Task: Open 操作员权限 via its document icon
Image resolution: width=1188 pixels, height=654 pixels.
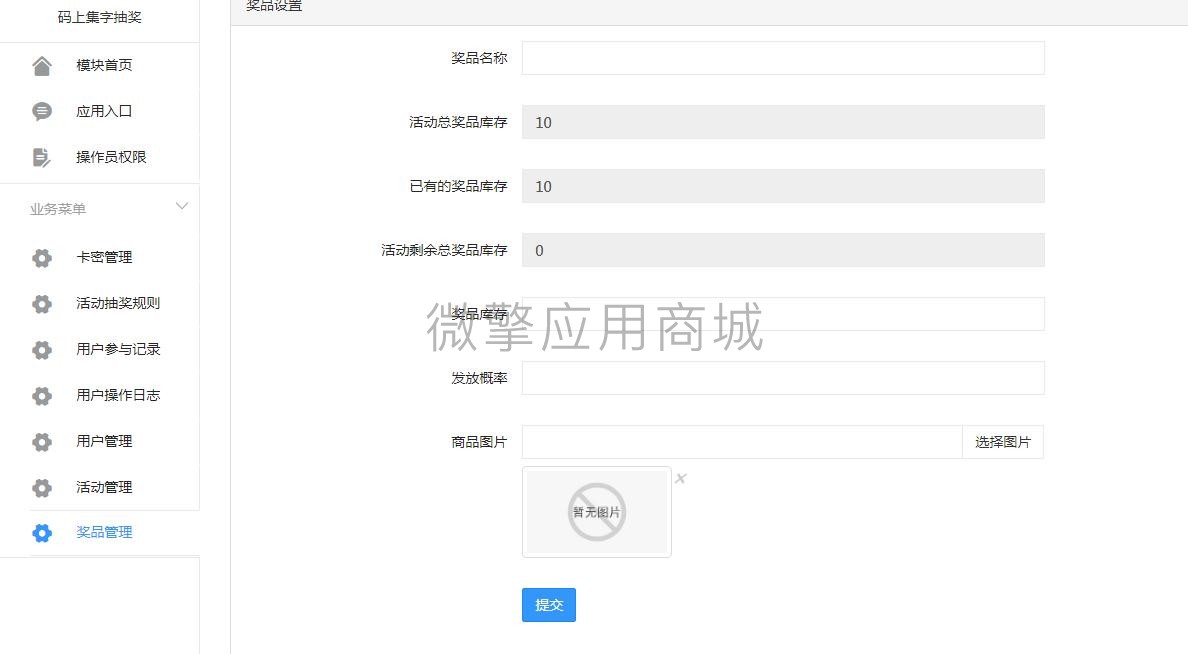Action: pos(41,157)
